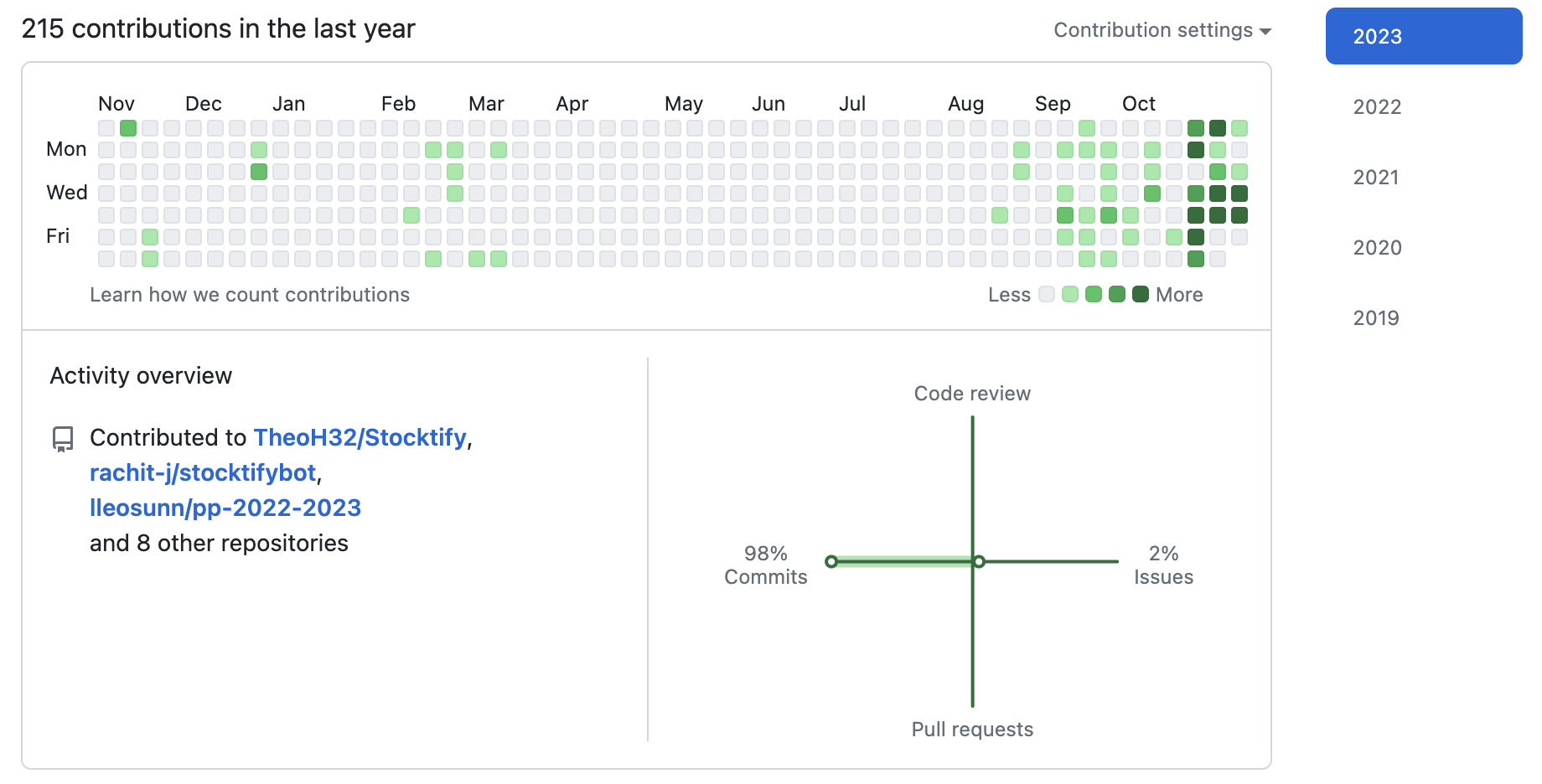Click the 2% Issues label
This screenshot has width=1542, height=784.
click(1163, 565)
